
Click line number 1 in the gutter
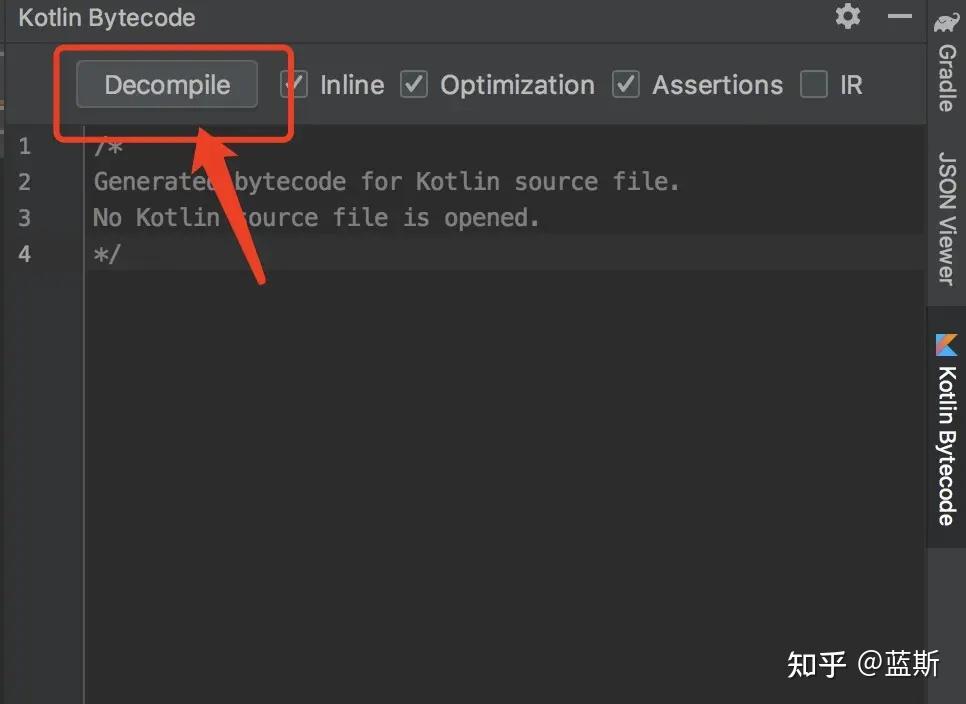(x=25, y=145)
